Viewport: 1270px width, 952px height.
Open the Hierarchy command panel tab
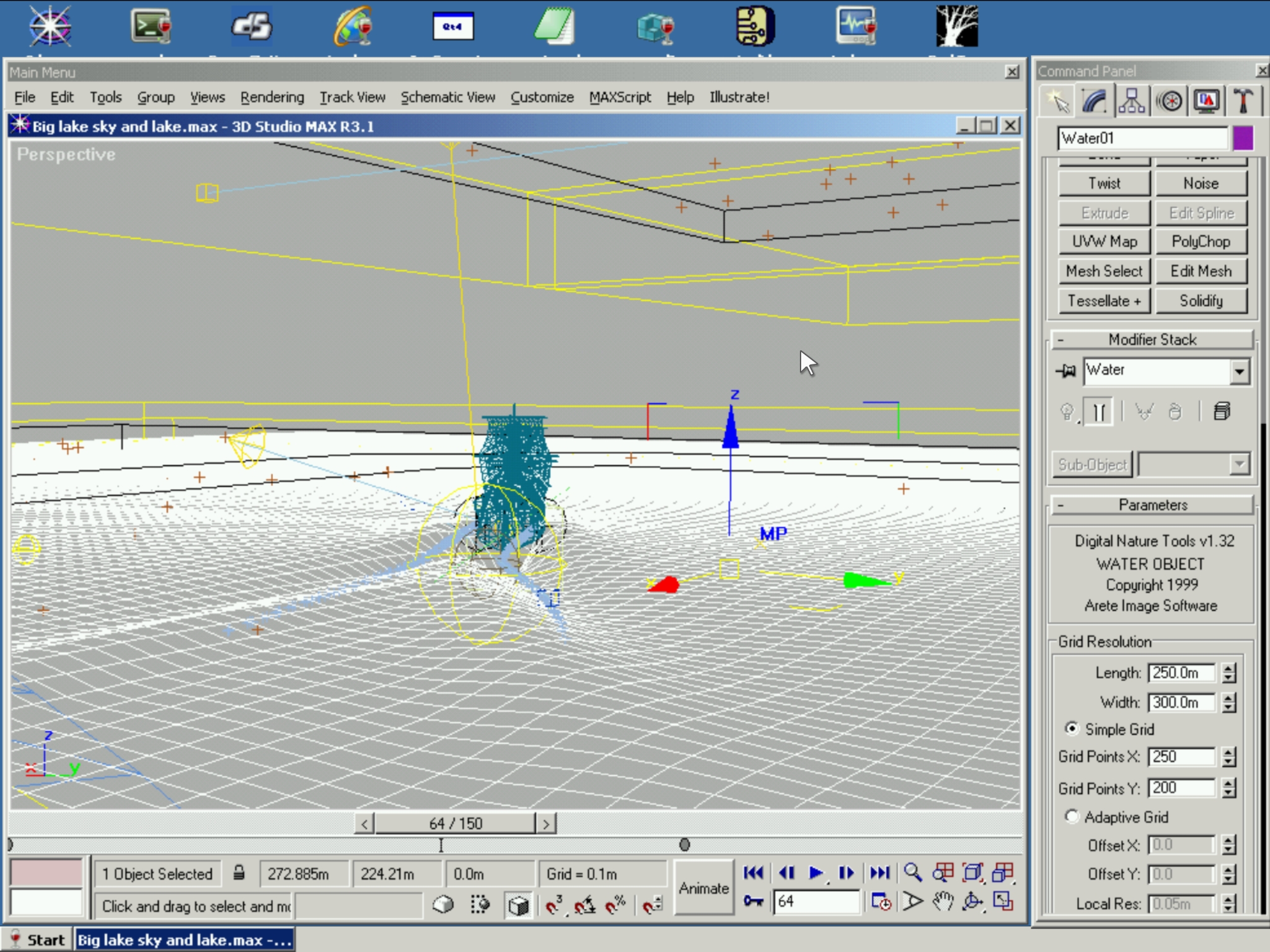(1132, 101)
